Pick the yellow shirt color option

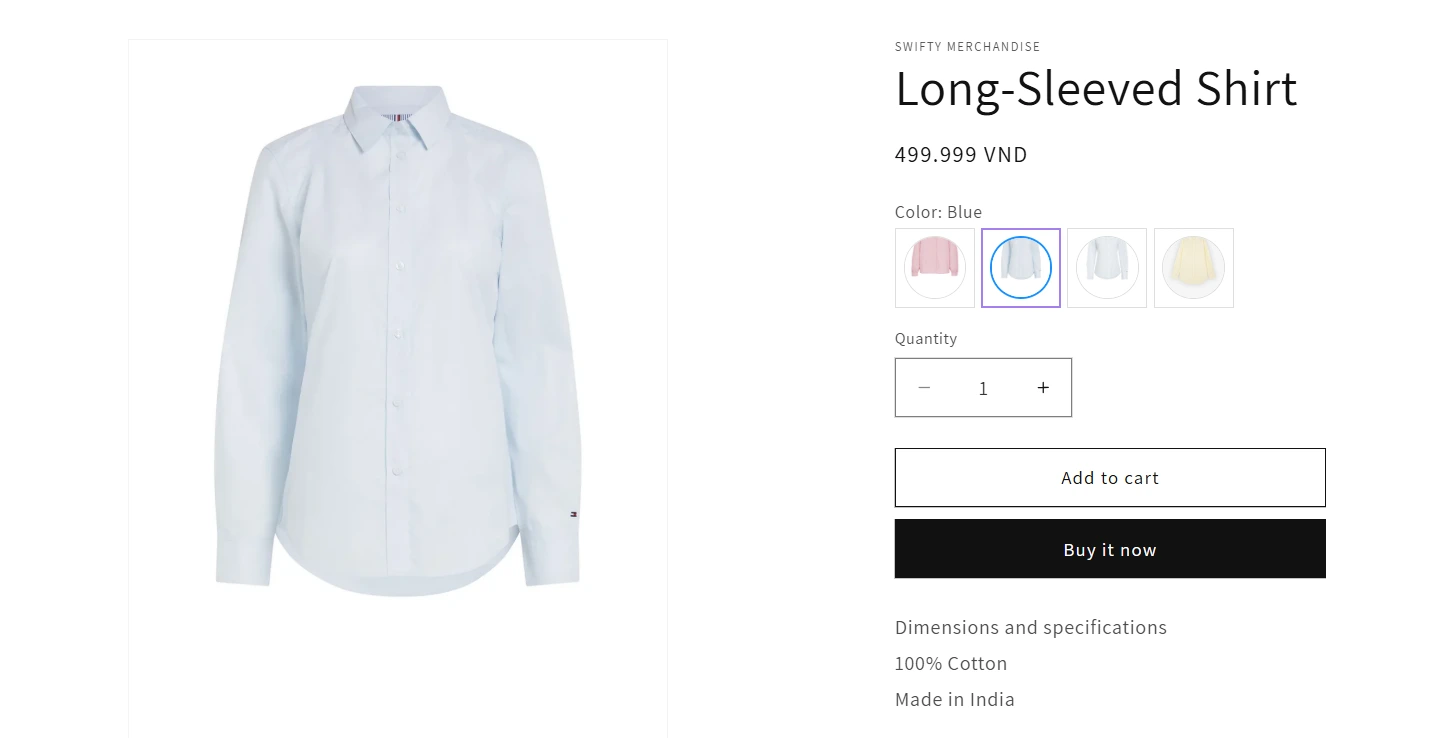(x=1194, y=268)
